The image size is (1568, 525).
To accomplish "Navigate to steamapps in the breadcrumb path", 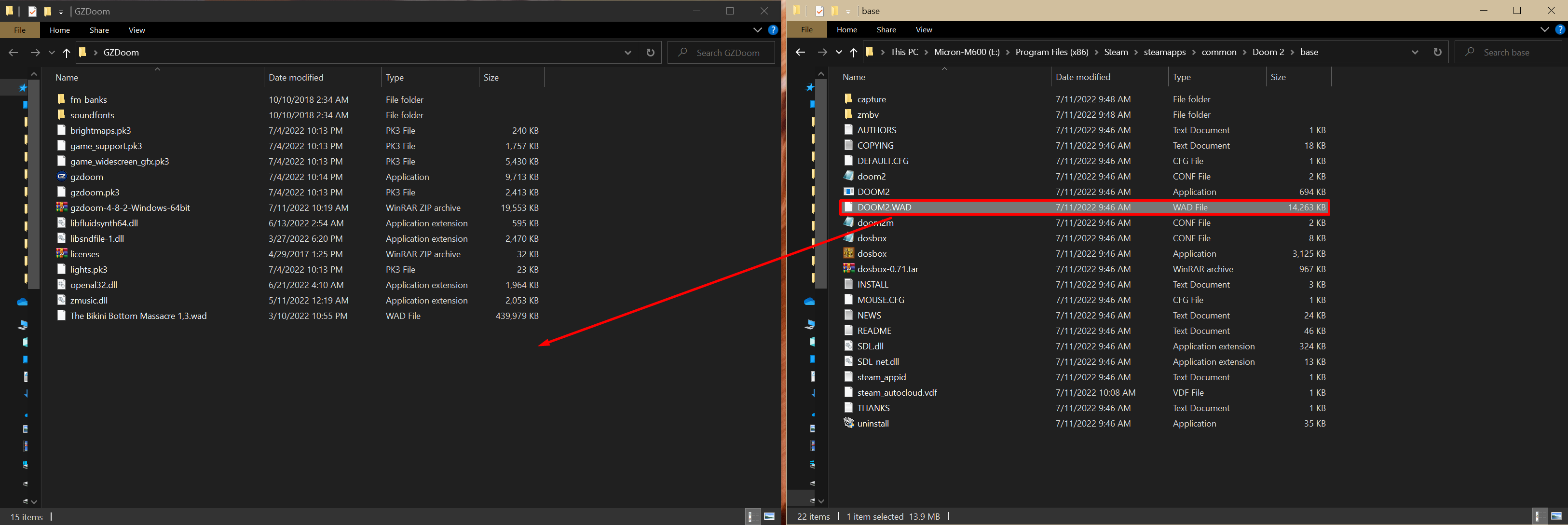I will 1164,53.
